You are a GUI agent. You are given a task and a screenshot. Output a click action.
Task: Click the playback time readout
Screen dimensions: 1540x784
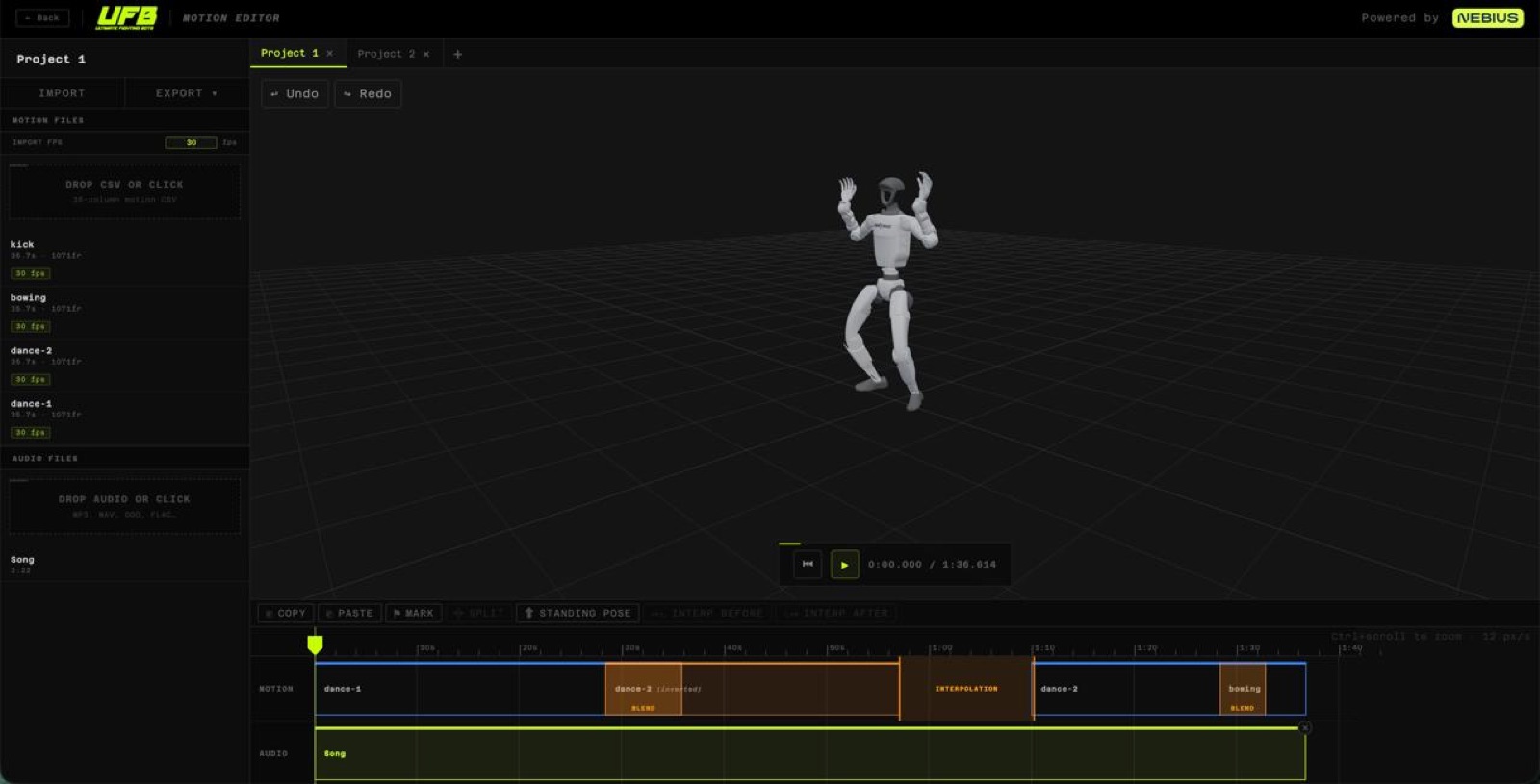(x=932, y=564)
